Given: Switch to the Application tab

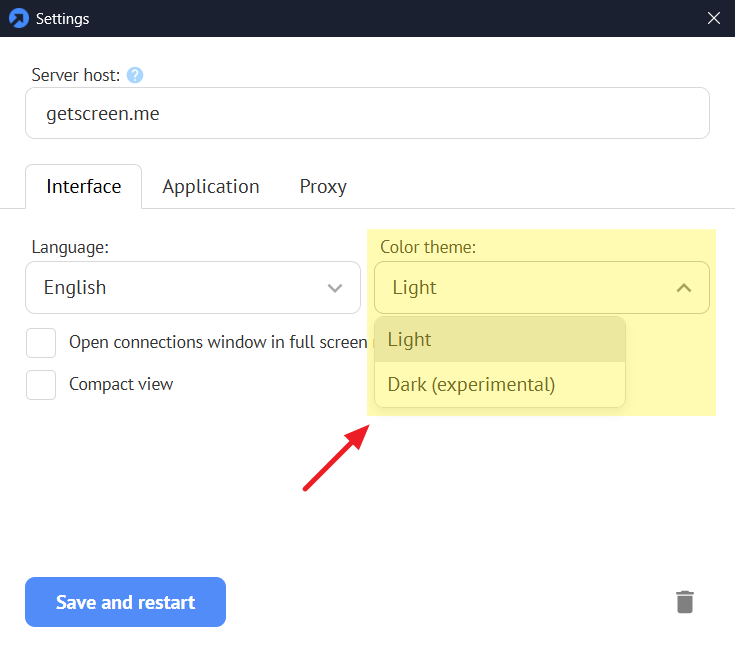Looking at the screenshot, I should tap(210, 187).
